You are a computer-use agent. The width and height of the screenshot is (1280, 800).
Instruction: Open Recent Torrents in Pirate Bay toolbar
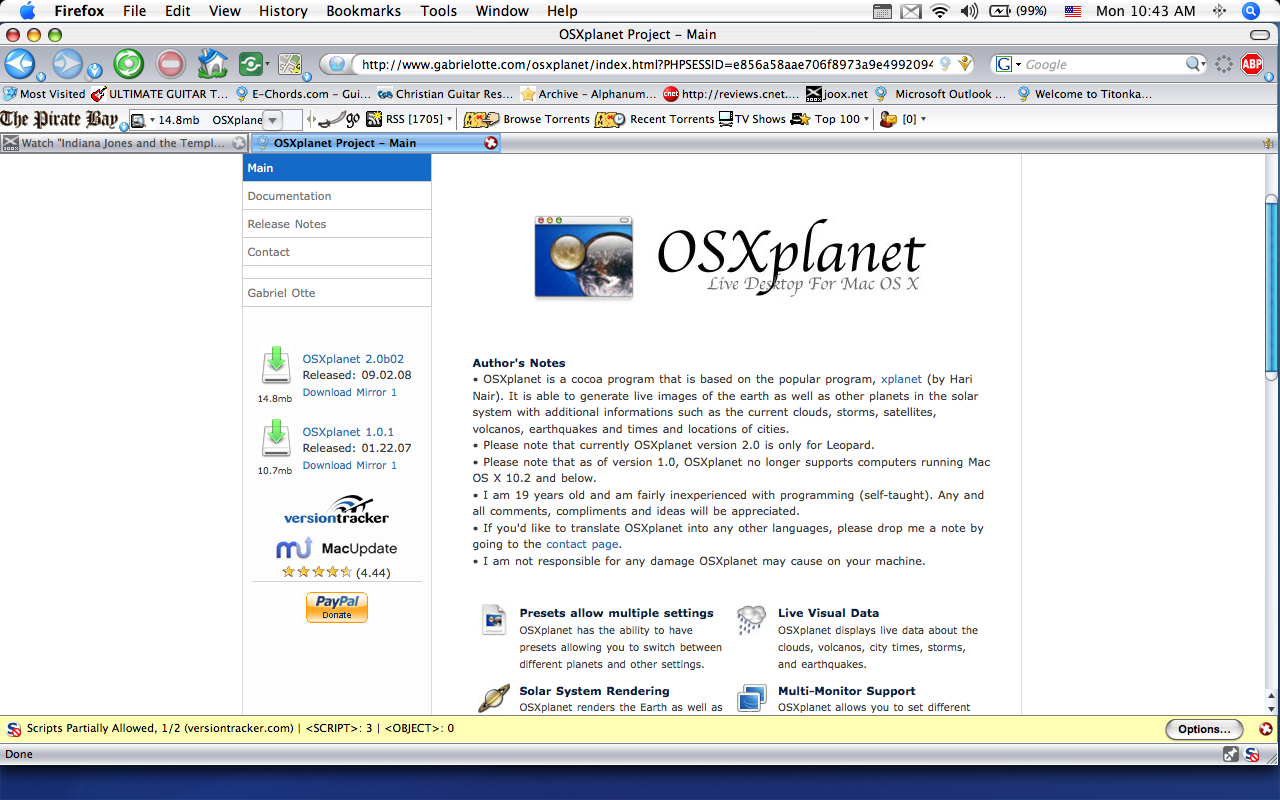coord(654,119)
